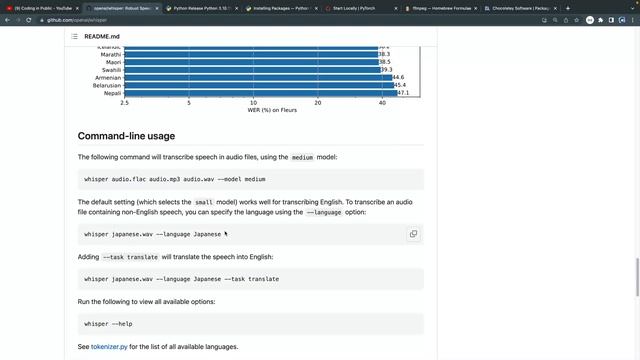The height and width of the screenshot is (360, 640).
Task: Click the Armenian bar in the chart
Action: click(258, 78)
